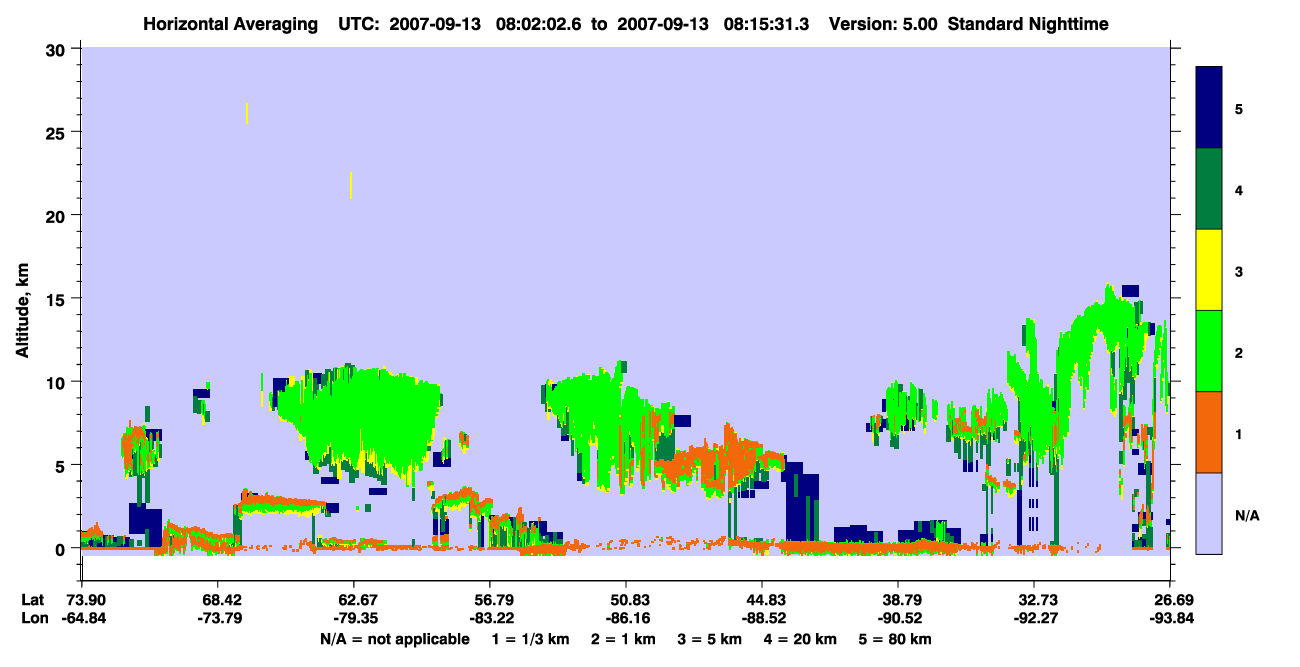Click the yellow streak near 25 km altitude
The image size is (1300, 667).
246,113
